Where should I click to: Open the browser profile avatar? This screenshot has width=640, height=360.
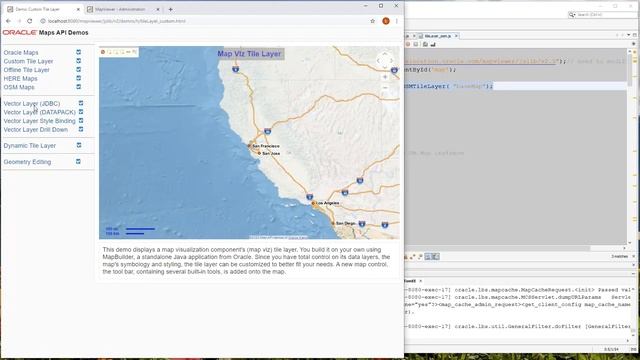click(x=386, y=21)
